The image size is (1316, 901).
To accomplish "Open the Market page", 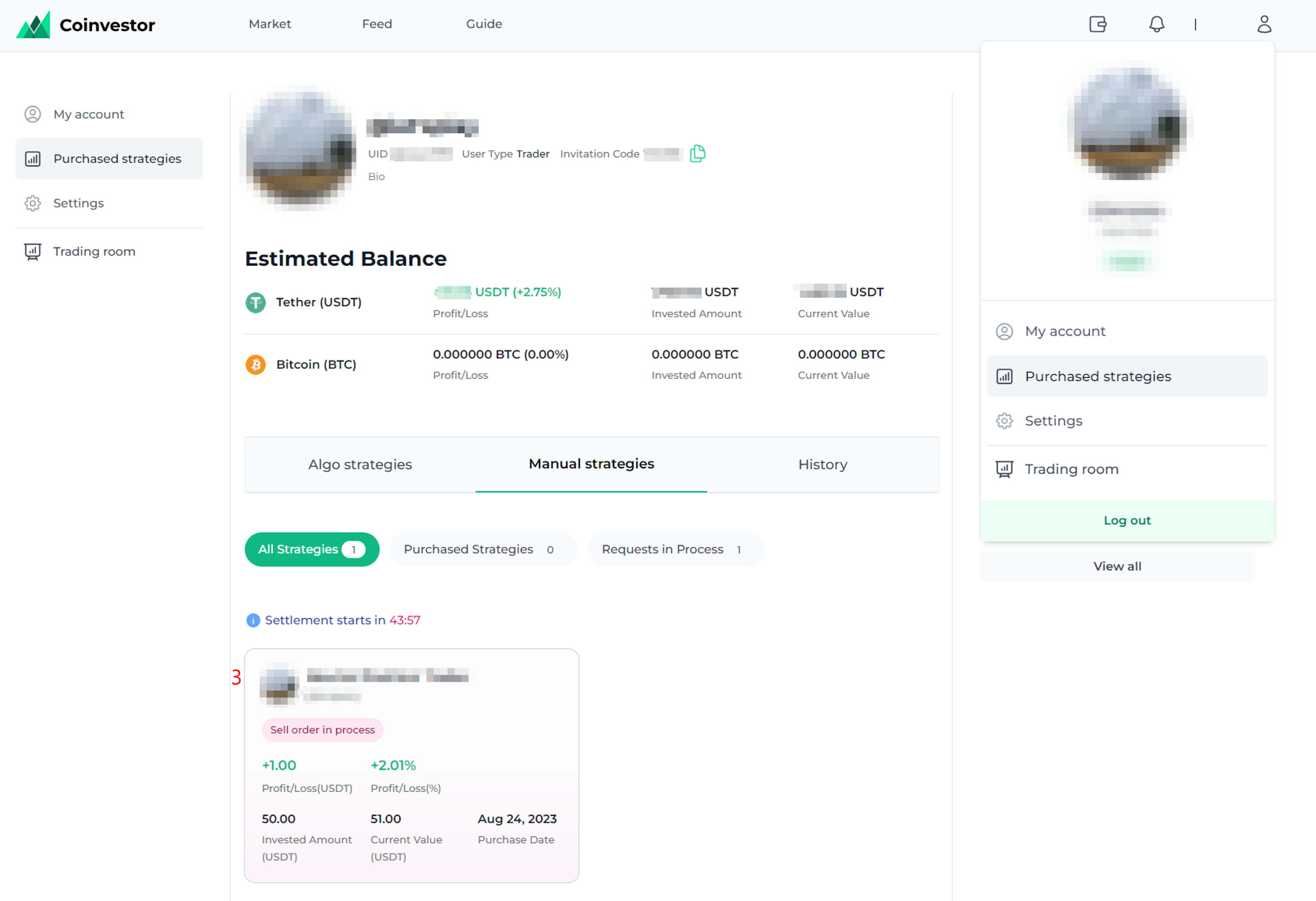I will [x=269, y=24].
